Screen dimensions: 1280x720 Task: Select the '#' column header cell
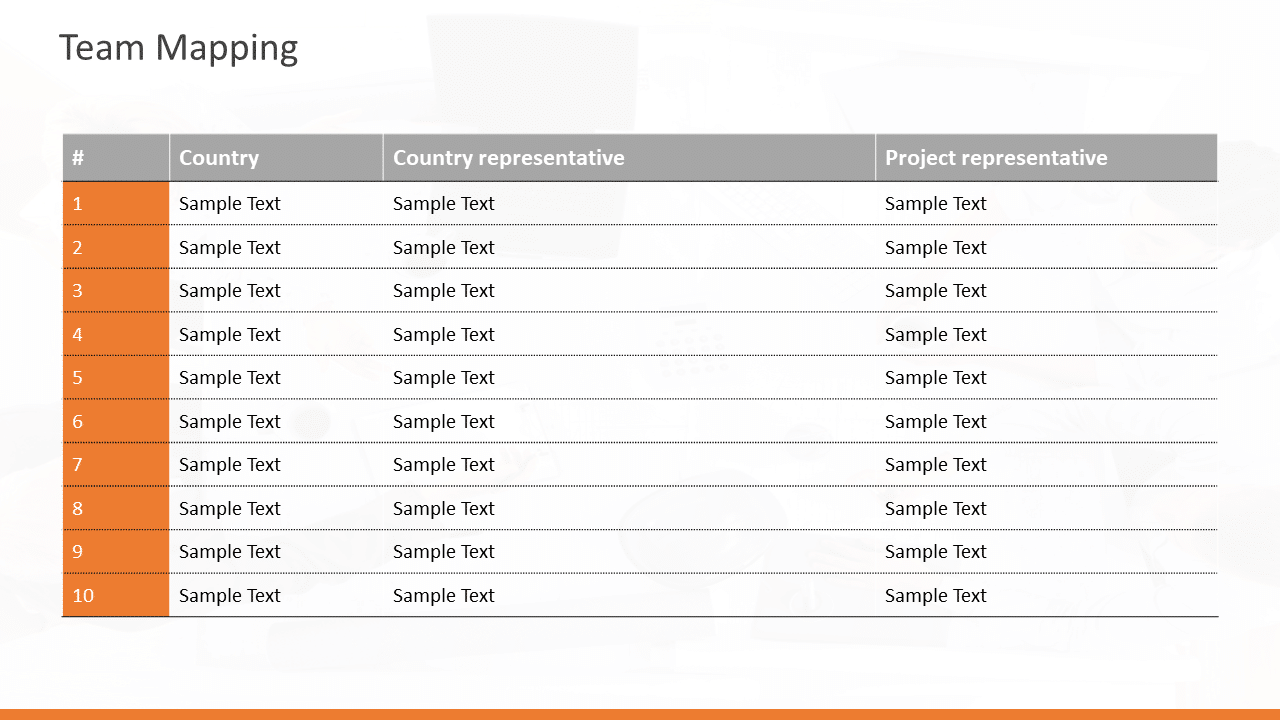coord(115,158)
